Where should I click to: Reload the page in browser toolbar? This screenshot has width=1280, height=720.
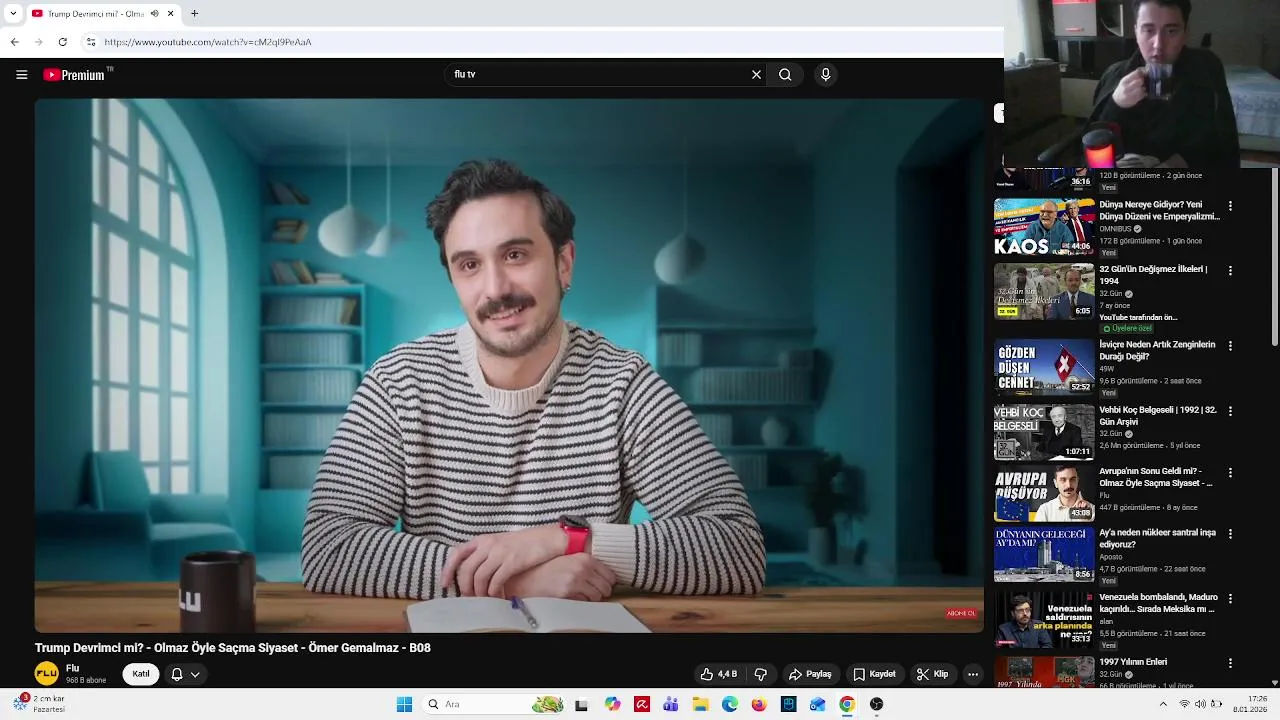point(62,42)
